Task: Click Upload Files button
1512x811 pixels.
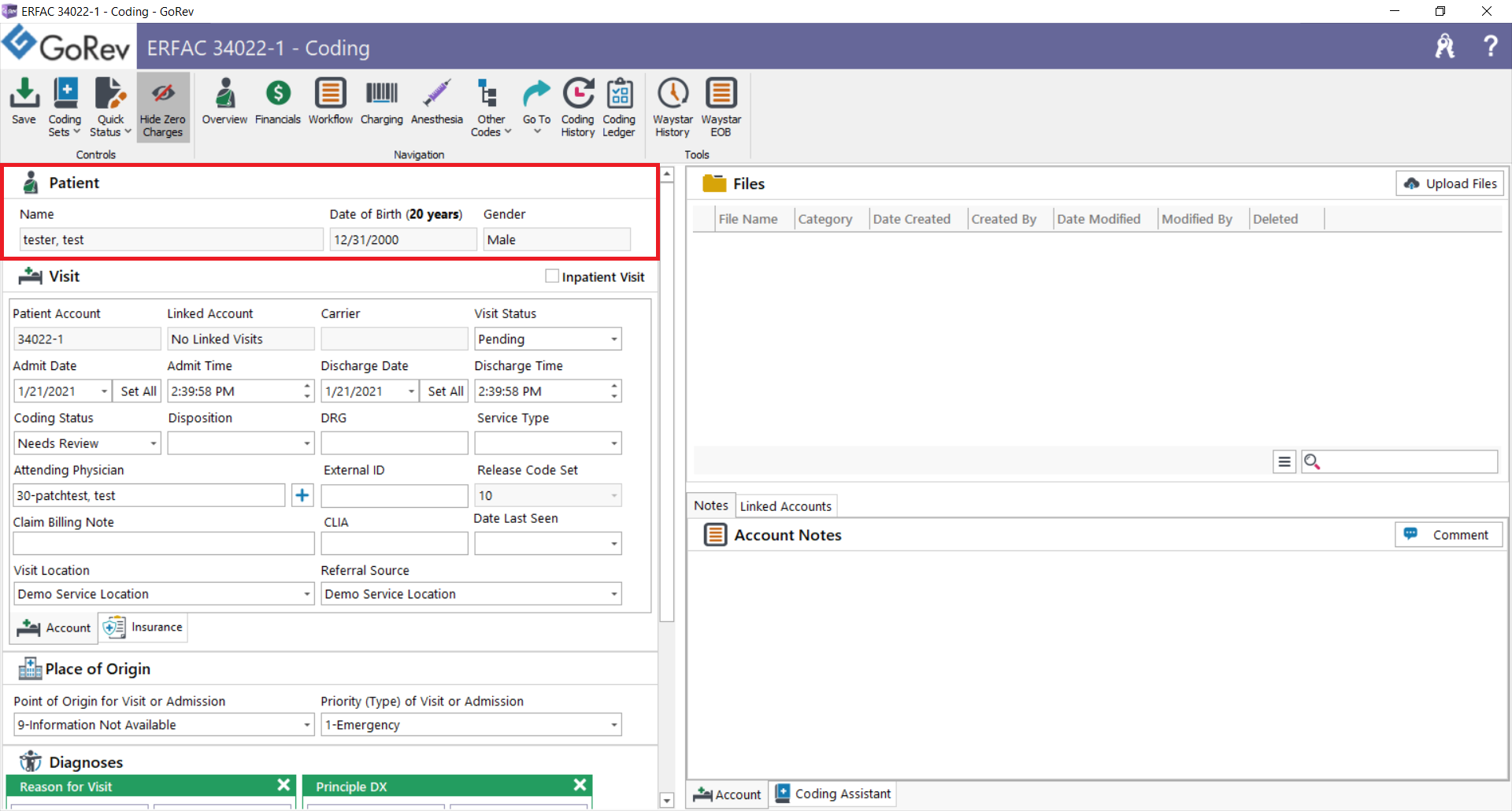Action: pyautogui.click(x=1450, y=183)
